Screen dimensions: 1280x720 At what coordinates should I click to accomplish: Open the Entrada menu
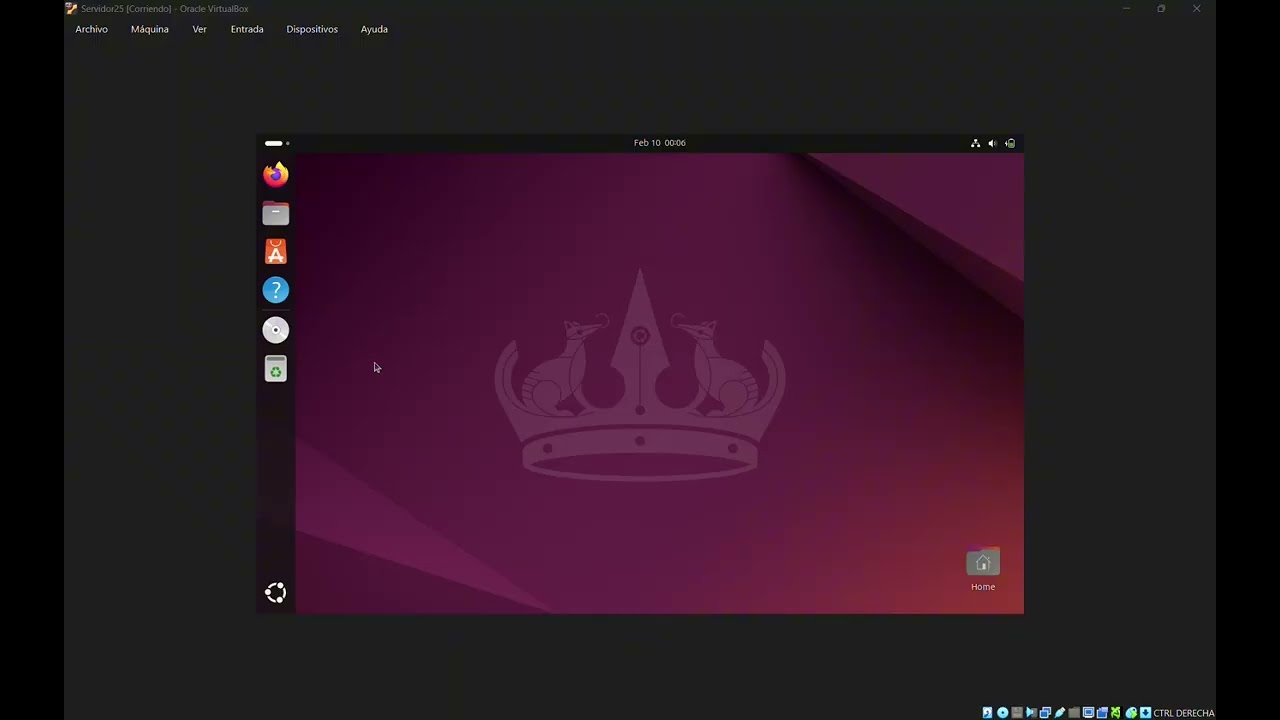coord(247,29)
